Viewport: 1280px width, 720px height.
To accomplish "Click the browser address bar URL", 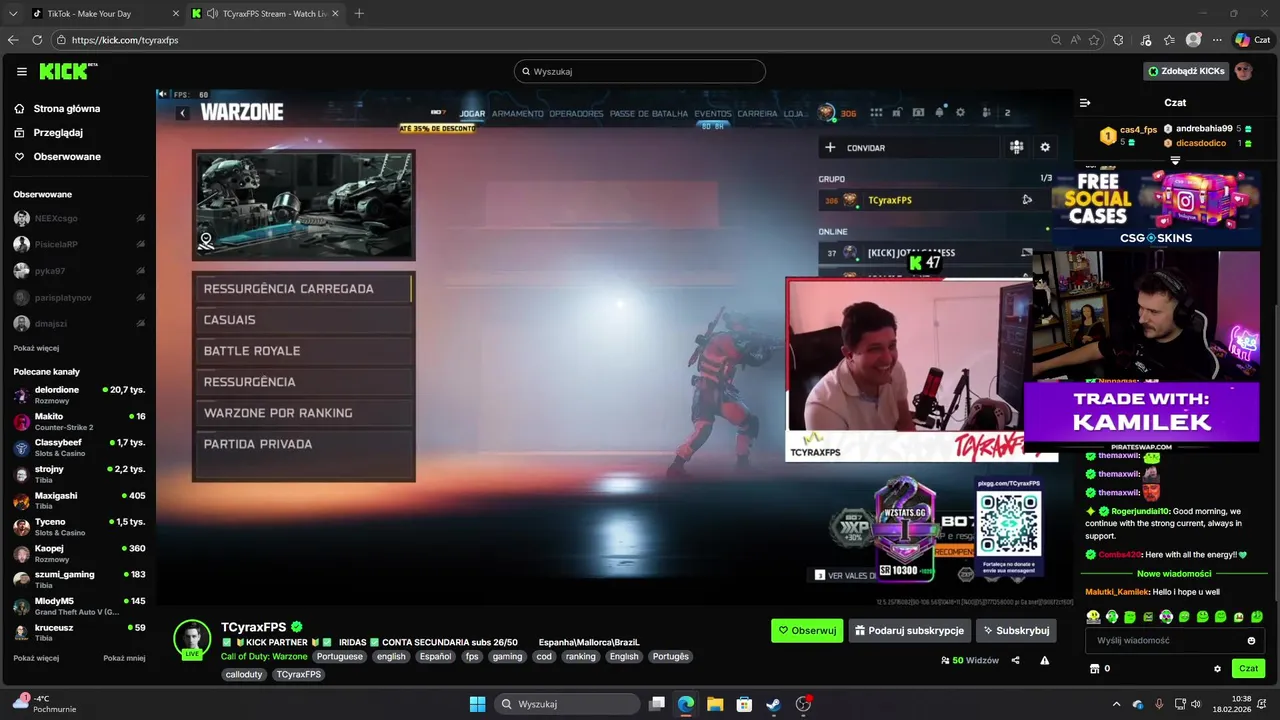I will (x=125, y=40).
